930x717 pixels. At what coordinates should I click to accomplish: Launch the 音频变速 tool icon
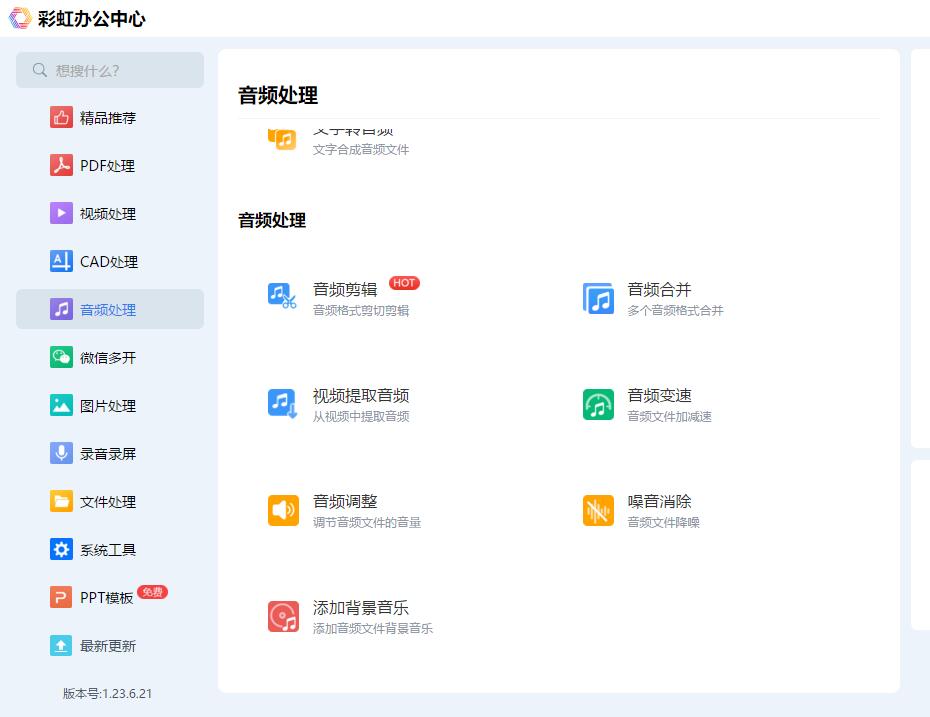[598, 404]
